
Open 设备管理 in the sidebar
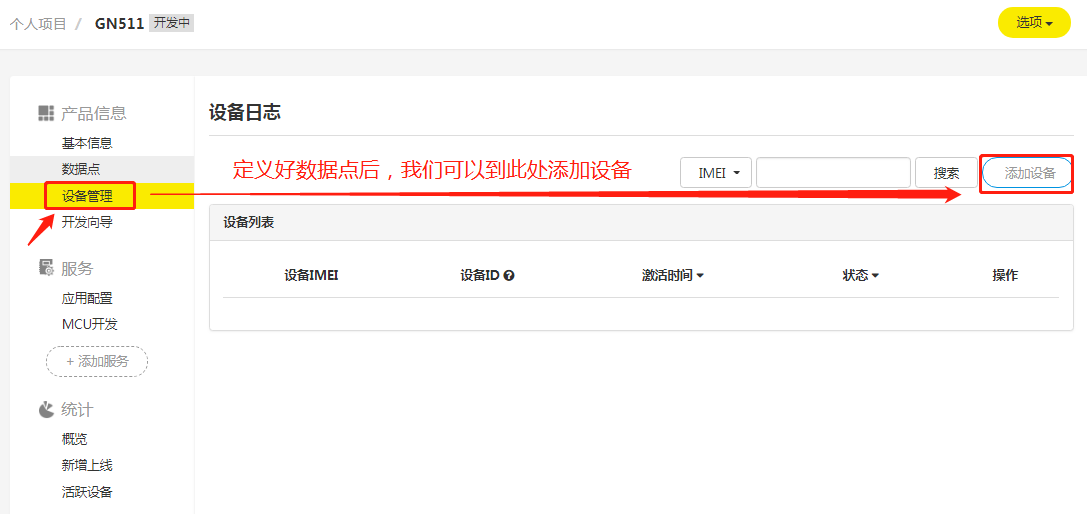click(x=87, y=195)
